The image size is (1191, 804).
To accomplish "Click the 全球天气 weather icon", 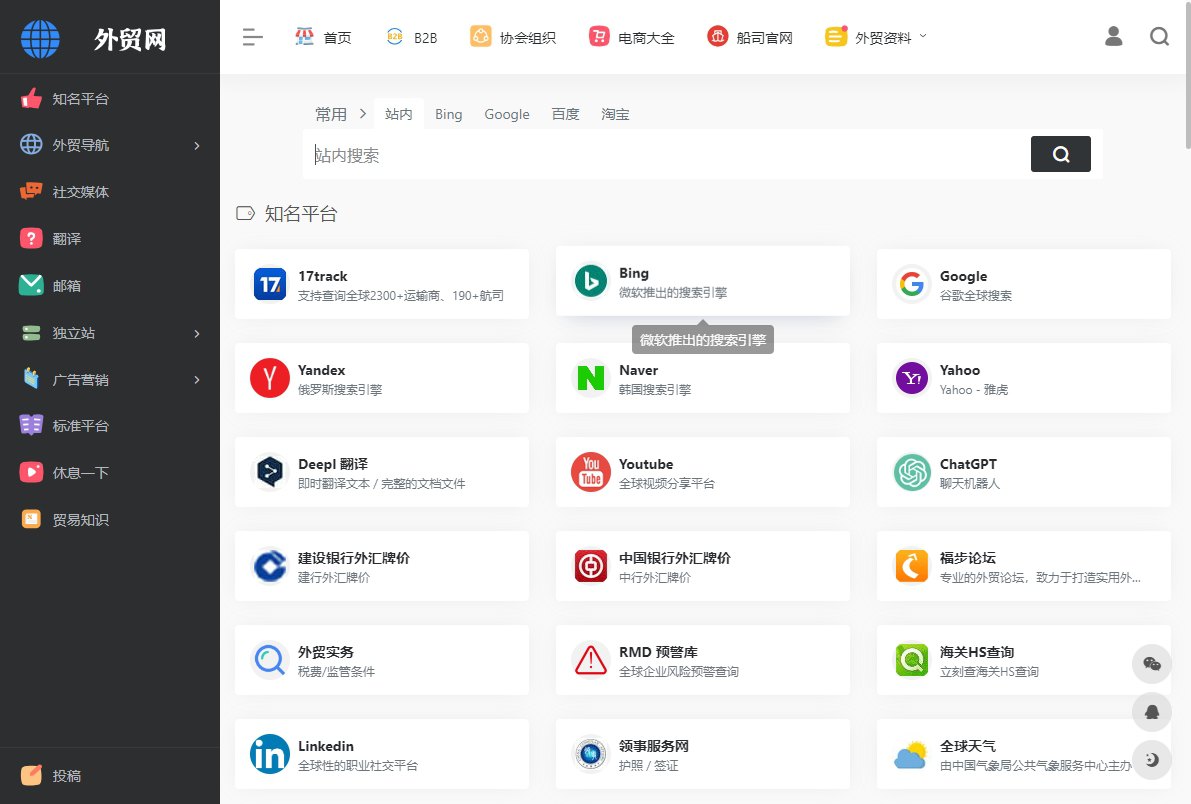I will pos(911,755).
